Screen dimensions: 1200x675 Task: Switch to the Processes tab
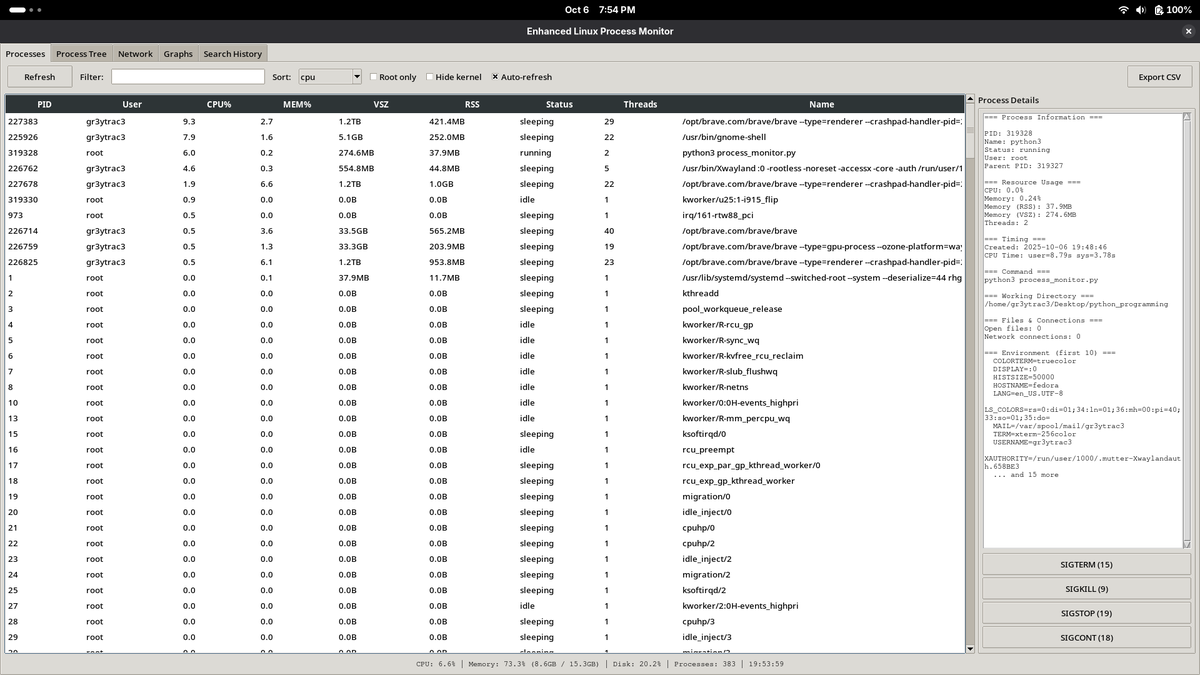pos(25,54)
